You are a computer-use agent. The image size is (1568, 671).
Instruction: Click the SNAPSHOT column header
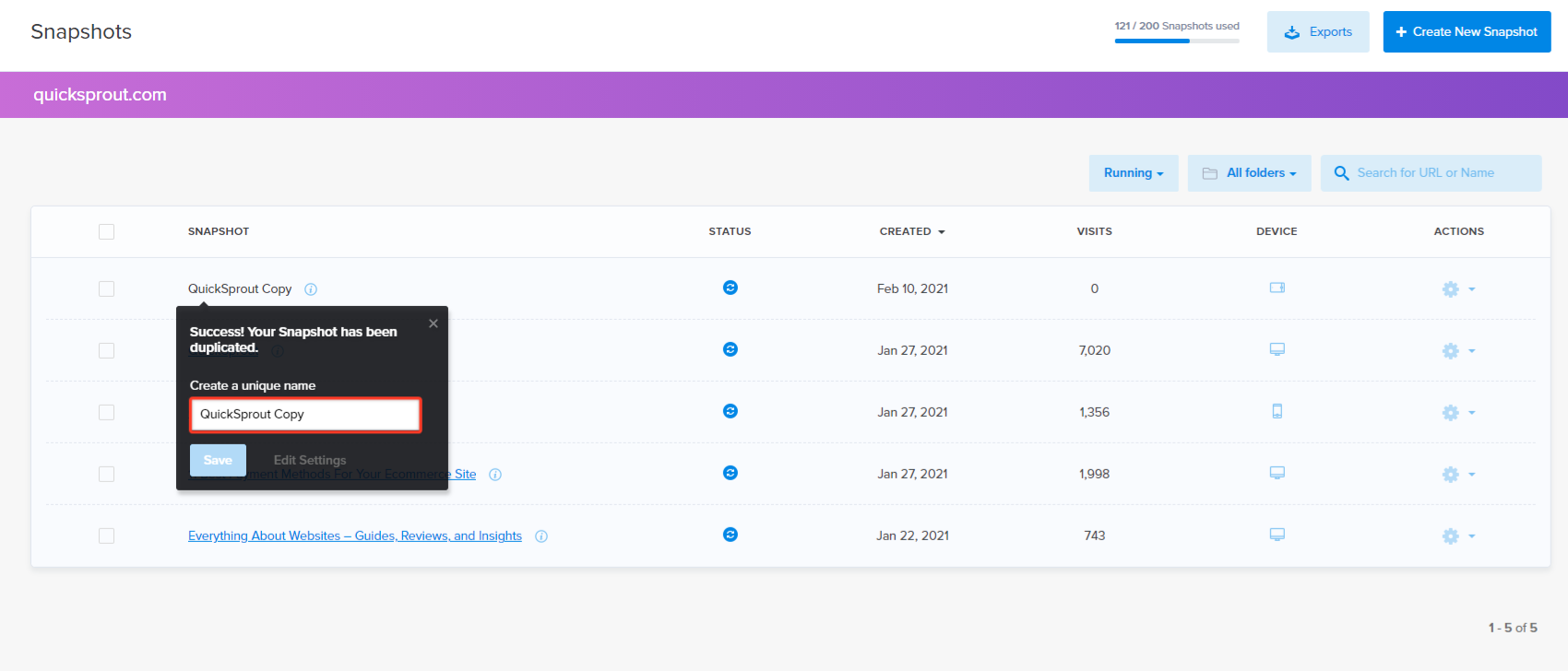[x=219, y=231]
